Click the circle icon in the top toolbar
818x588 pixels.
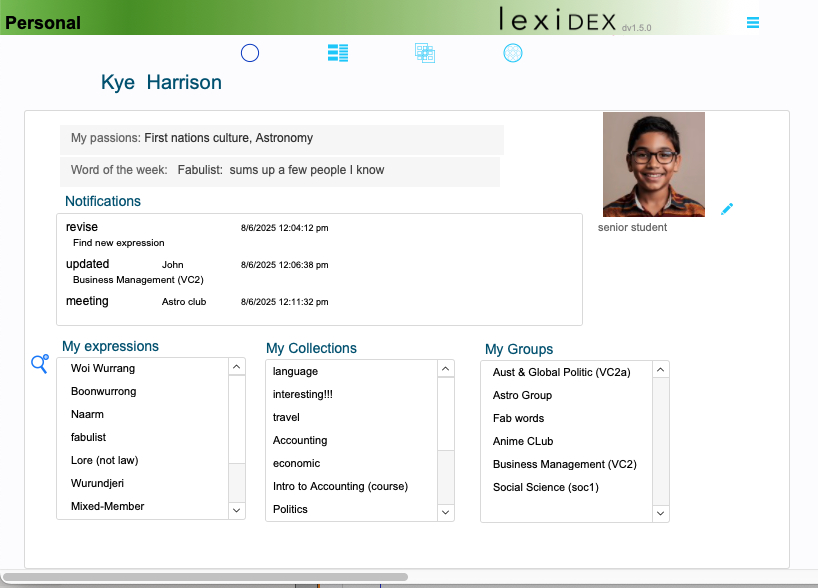[x=250, y=53]
